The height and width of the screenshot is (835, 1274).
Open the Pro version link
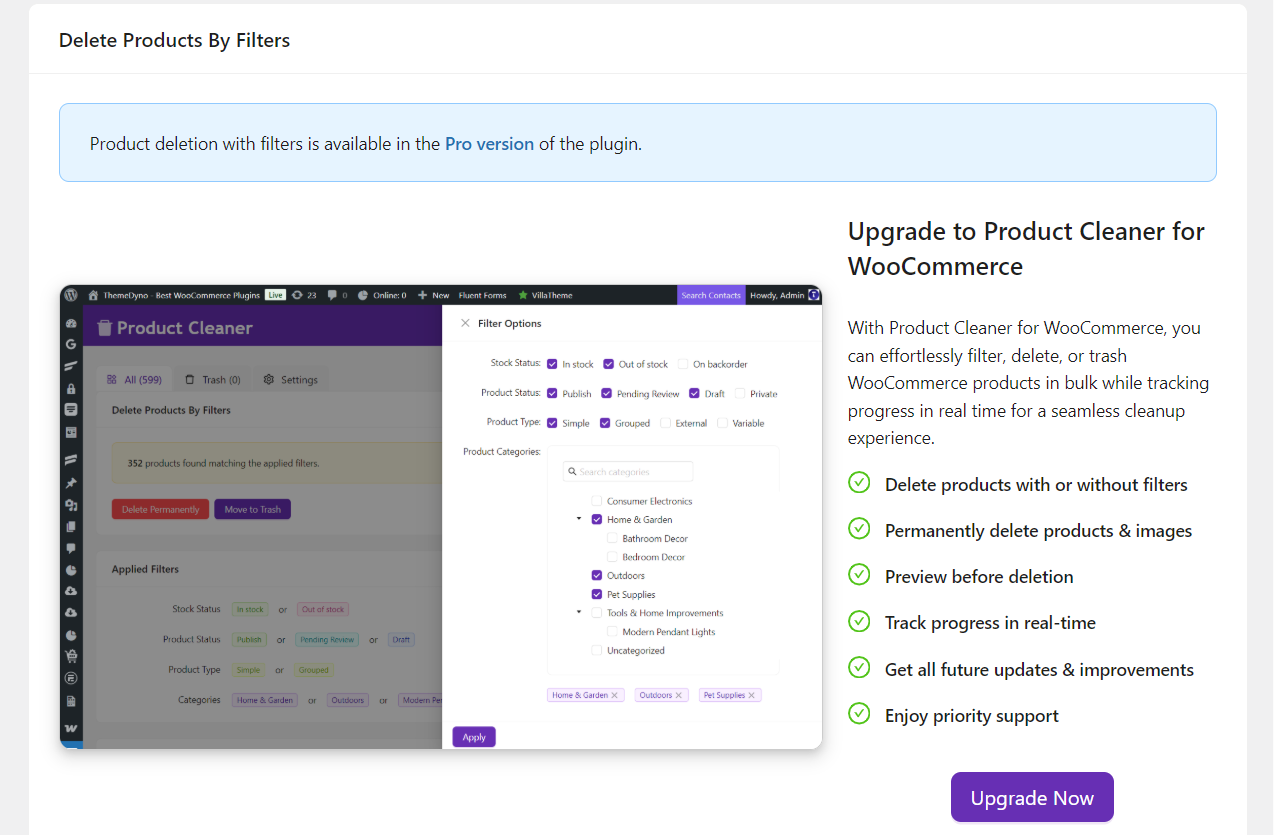pos(489,143)
